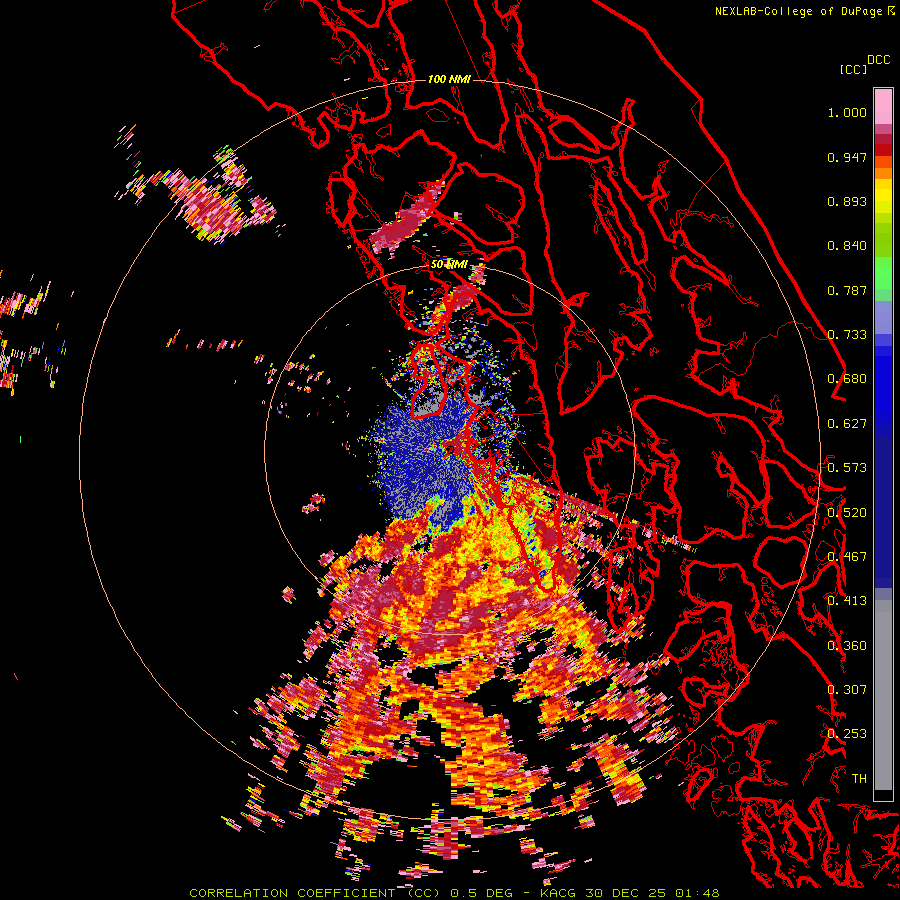Click the yellow segment of color bar
The width and height of the screenshot is (900, 900).
tap(883, 196)
